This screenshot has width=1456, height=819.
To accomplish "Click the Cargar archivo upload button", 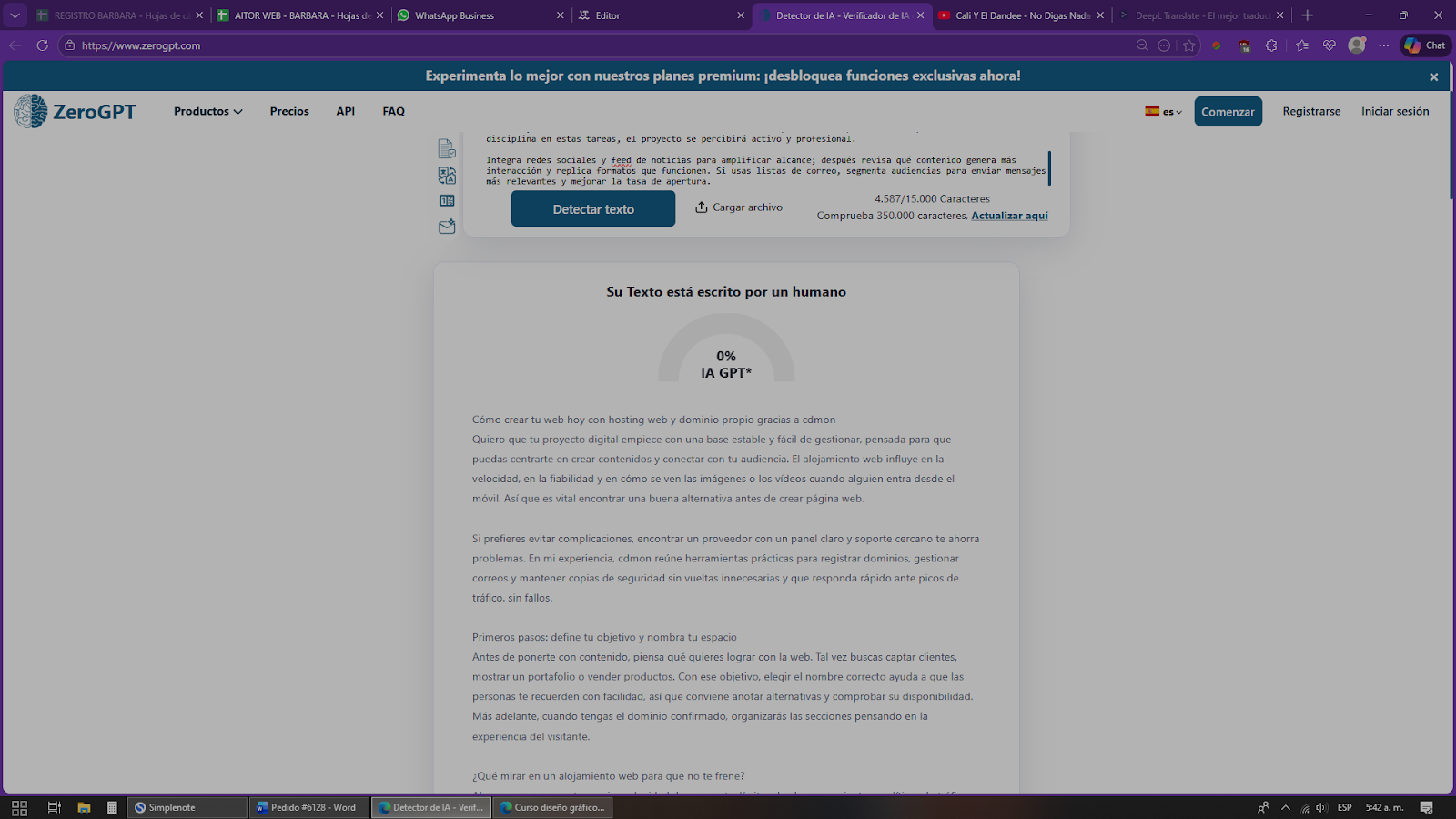I will pyautogui.click(x=739, y=207).
